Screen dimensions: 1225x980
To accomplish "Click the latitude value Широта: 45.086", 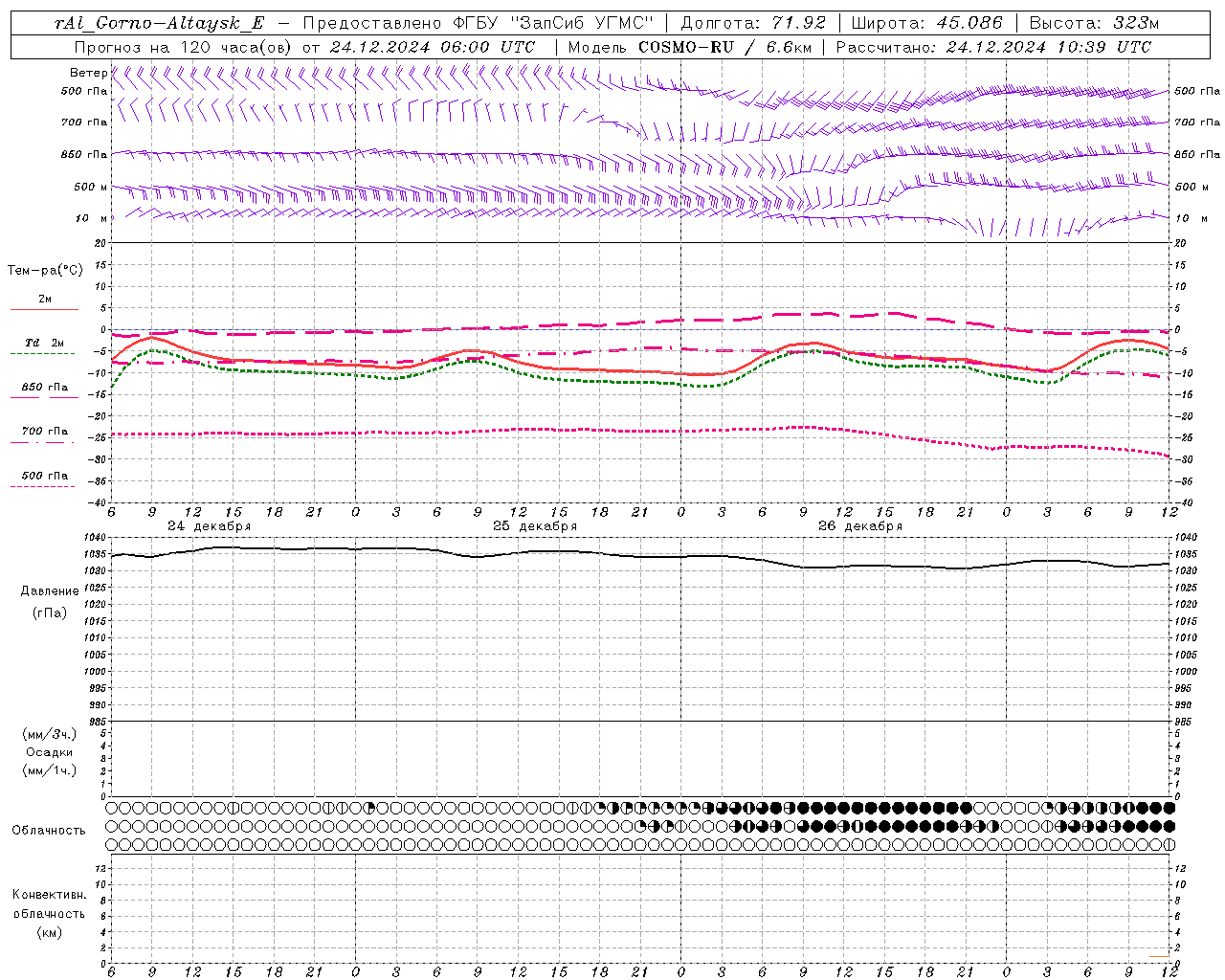I will pos(927,24).
